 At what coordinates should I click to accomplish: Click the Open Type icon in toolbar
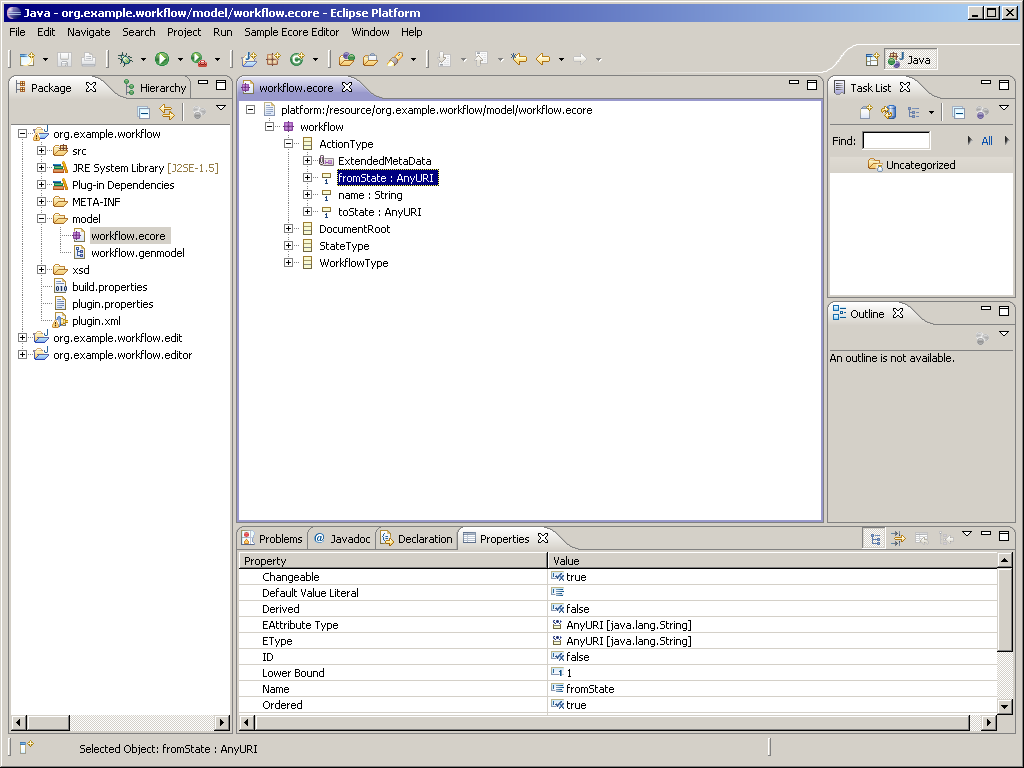click(346, 60)
